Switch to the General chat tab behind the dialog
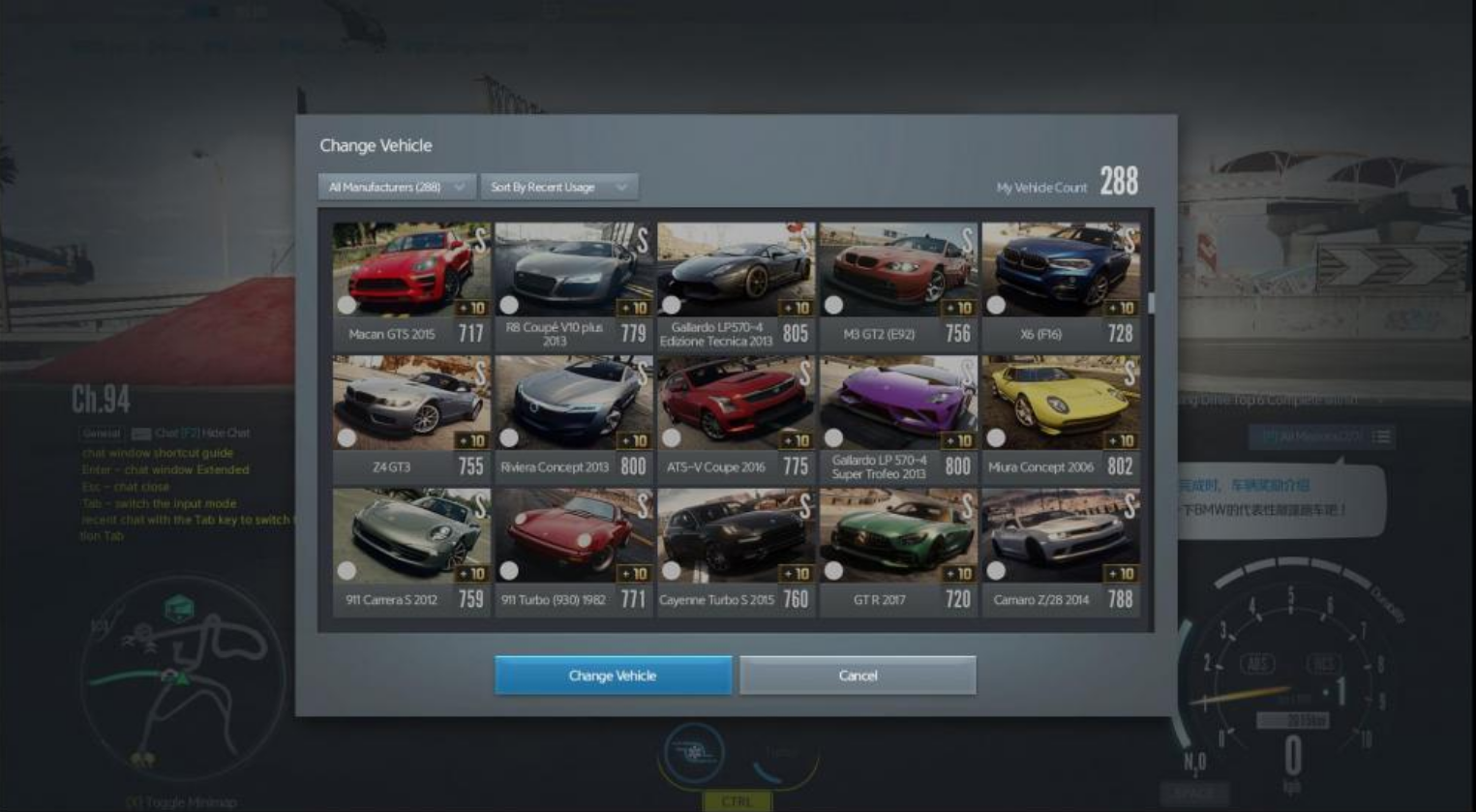1476x812 pixels. (x=102, y=434)
